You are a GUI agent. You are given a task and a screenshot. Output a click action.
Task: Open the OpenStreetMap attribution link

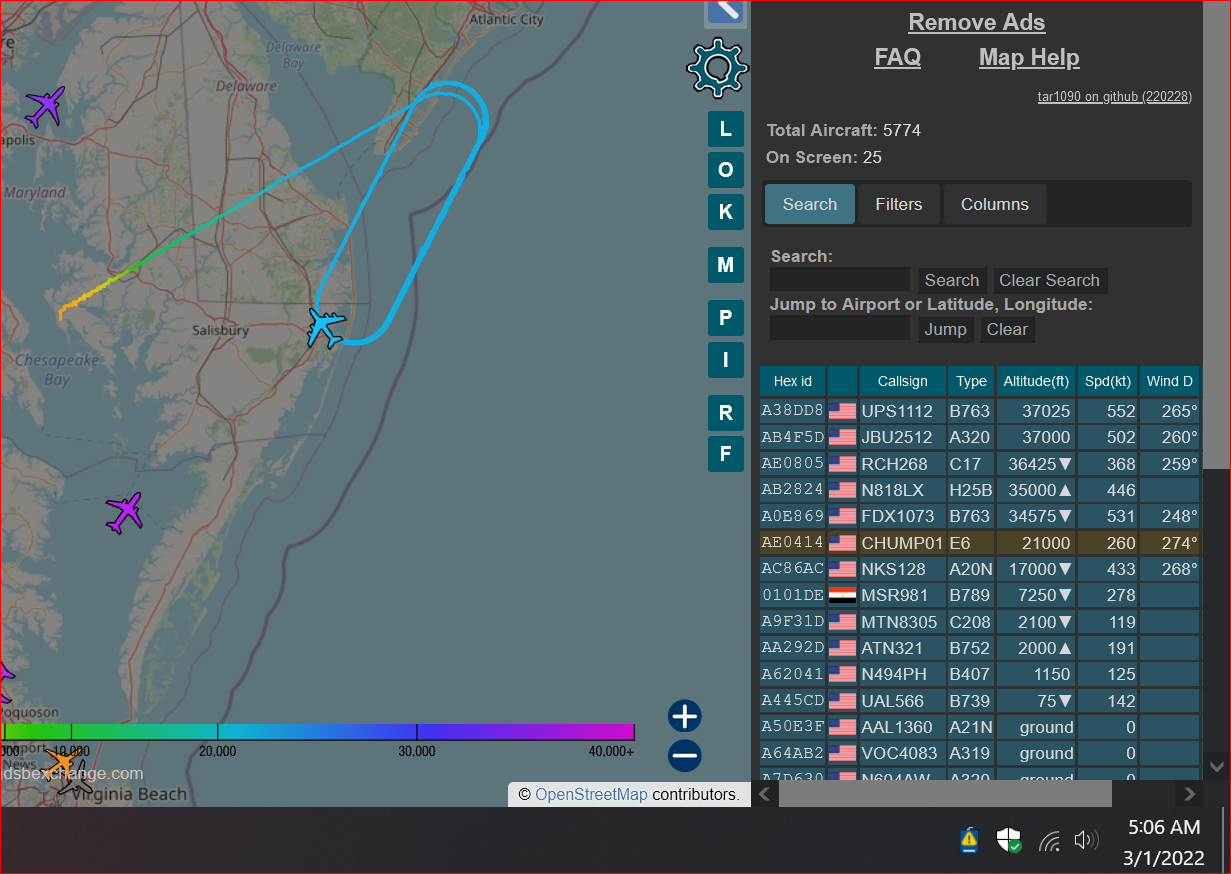[x=592, y=795]
